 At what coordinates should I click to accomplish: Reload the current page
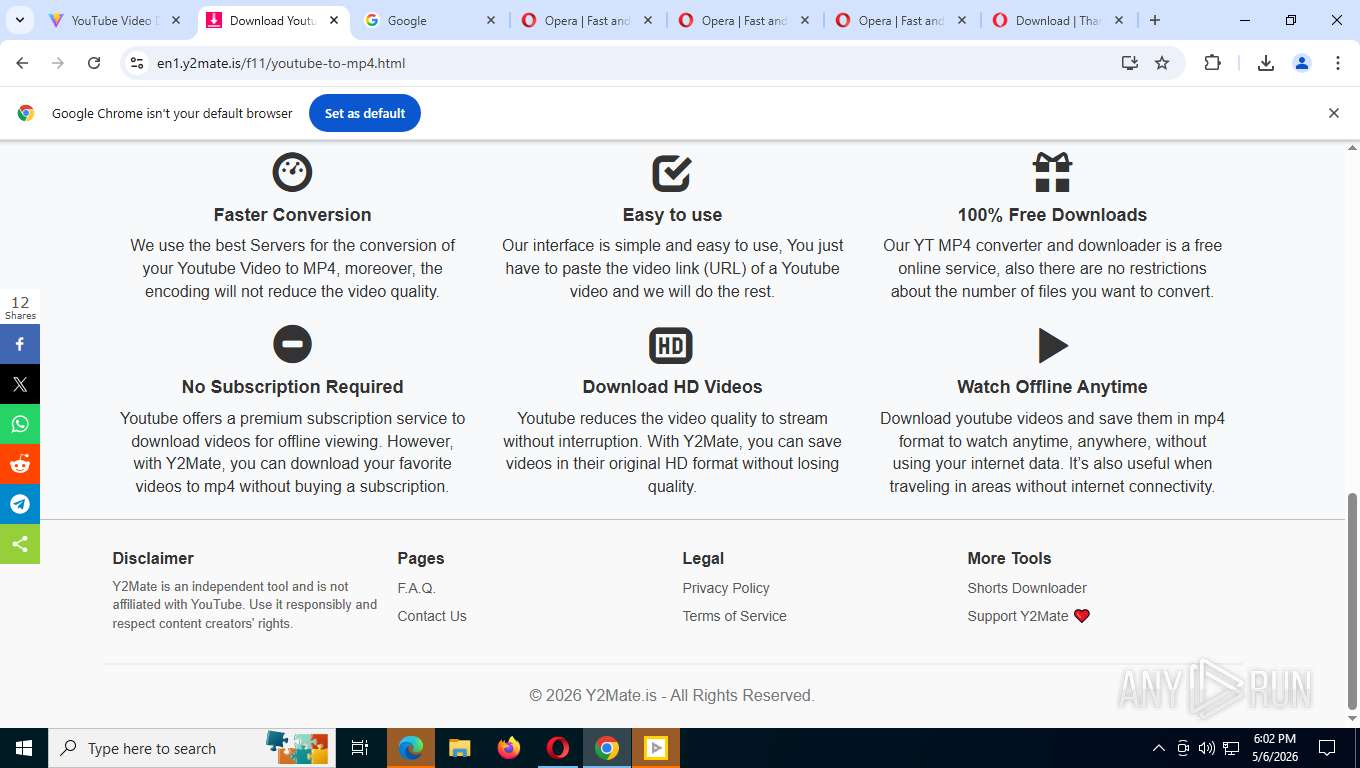pos(94,63)
